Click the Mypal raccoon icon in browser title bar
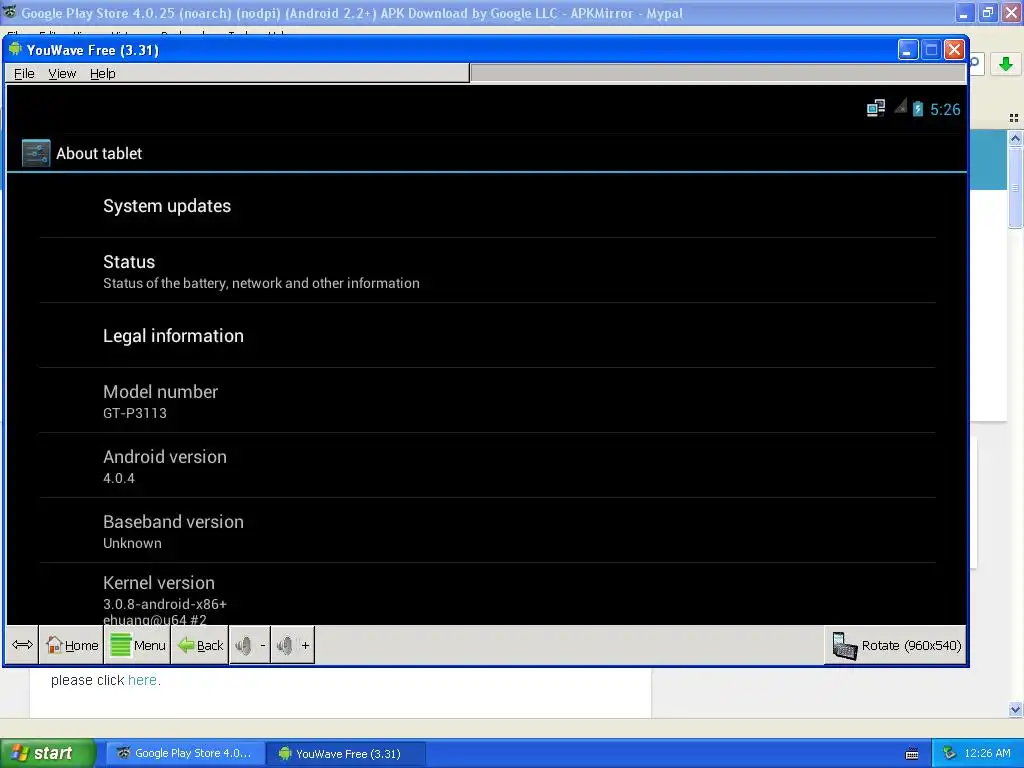1024x768 pixels. pos(10,12)
